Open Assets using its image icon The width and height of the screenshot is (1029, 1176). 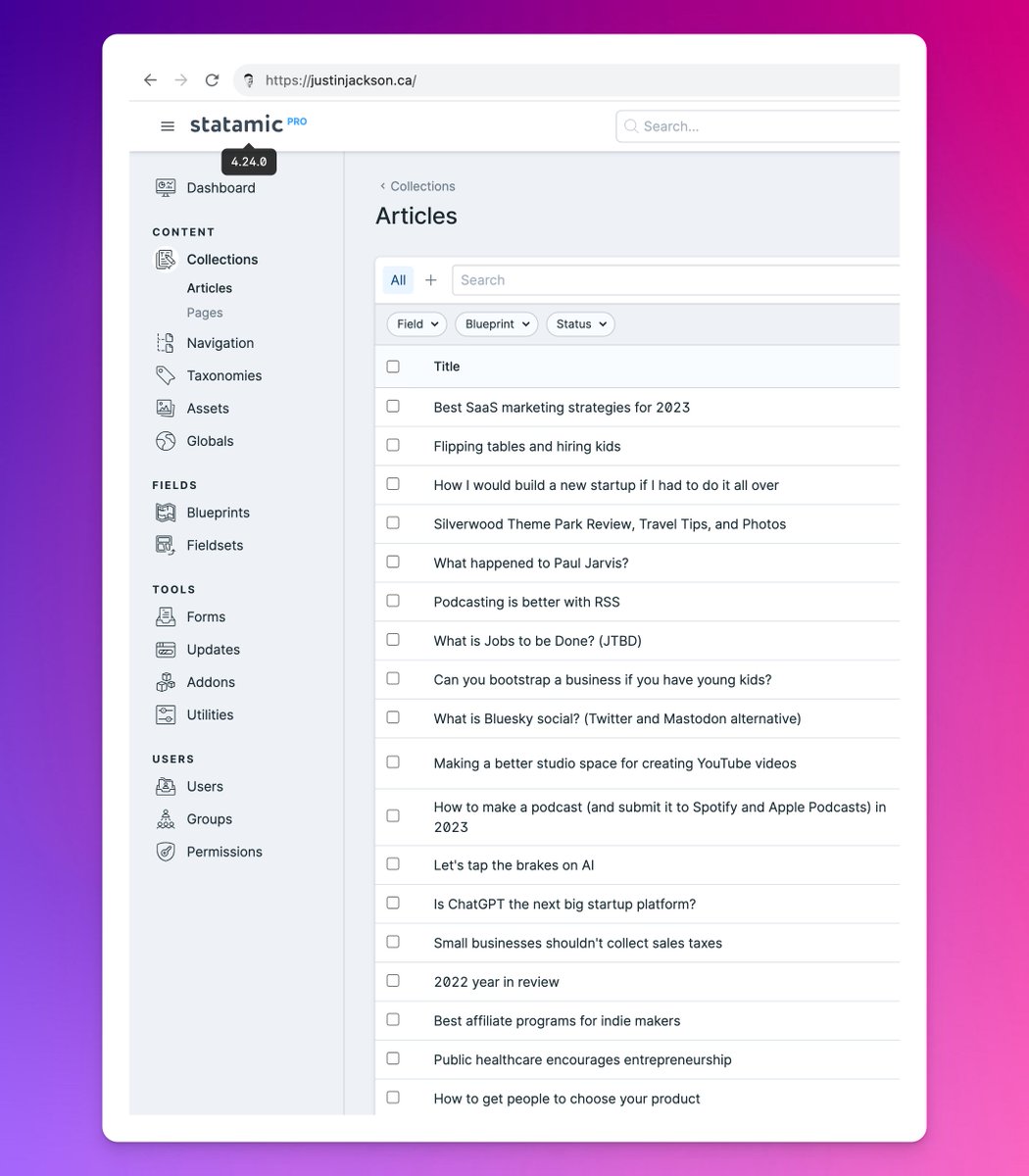pos(166,408)
